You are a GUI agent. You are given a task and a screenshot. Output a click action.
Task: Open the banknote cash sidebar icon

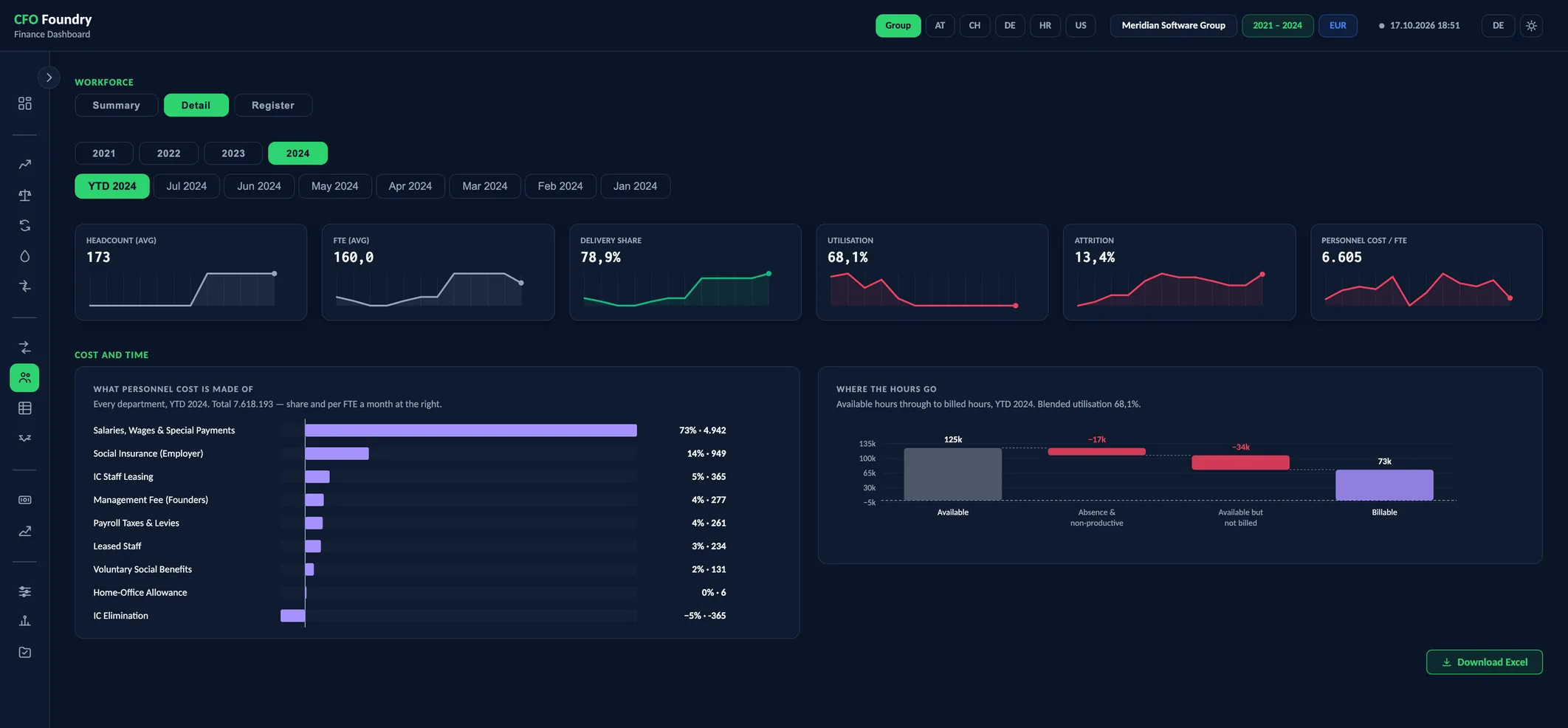pos(24,500)
